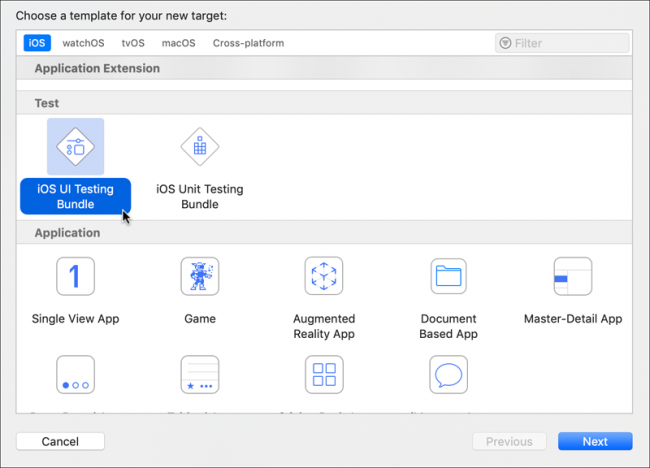Choose the Game template icon
Image resolution: width=650 pixels, height=468 pixels.
point(200,276)
